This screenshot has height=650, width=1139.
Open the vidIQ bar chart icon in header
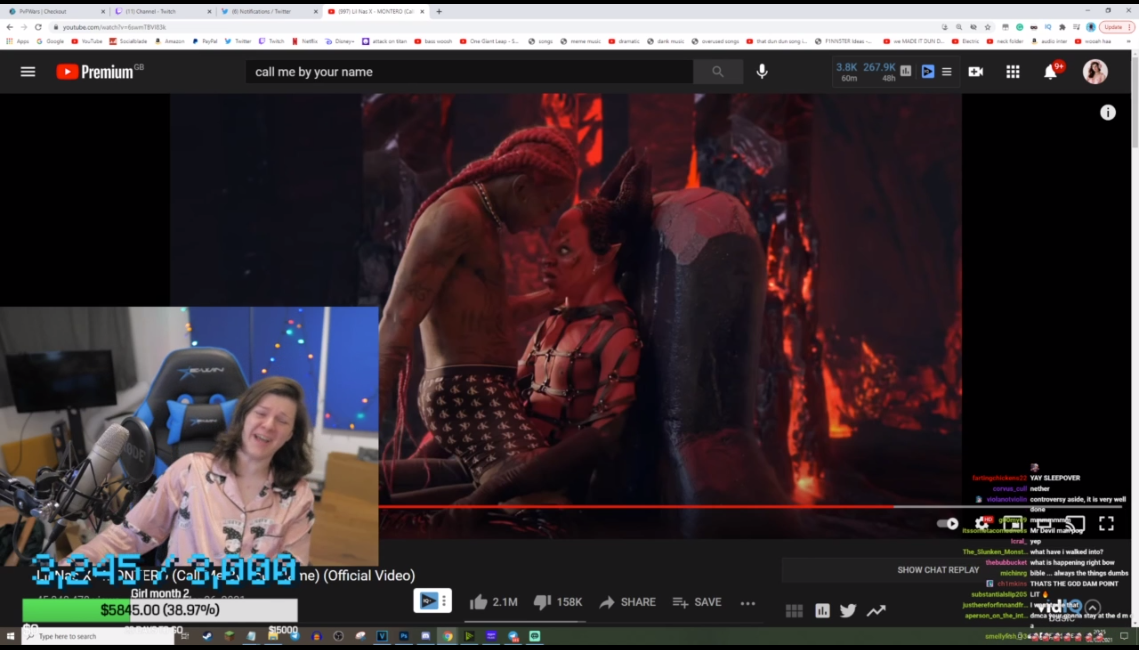click(905, 71)
